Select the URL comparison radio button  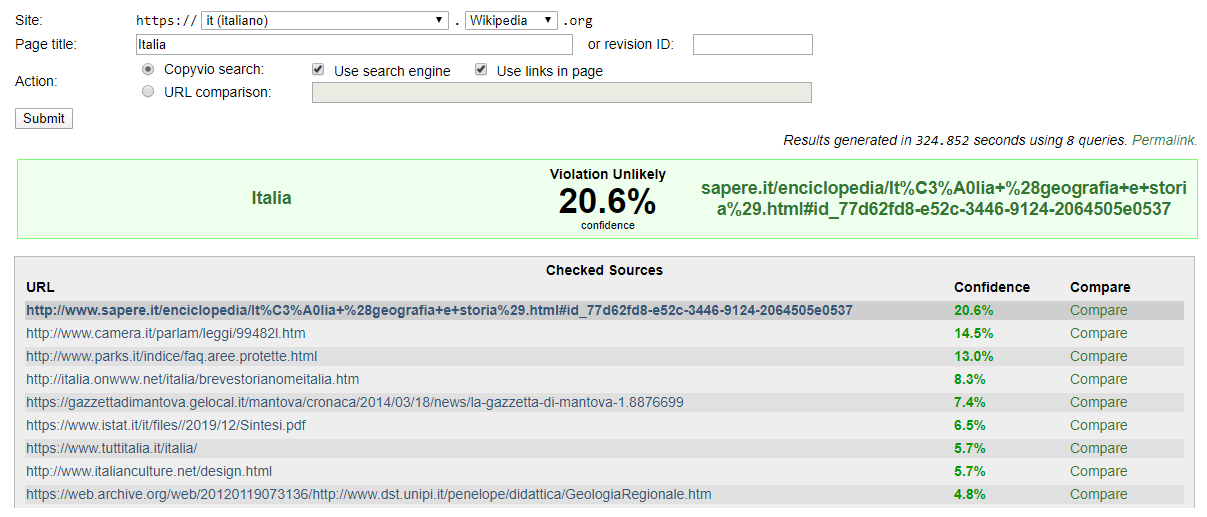(148, 91)
